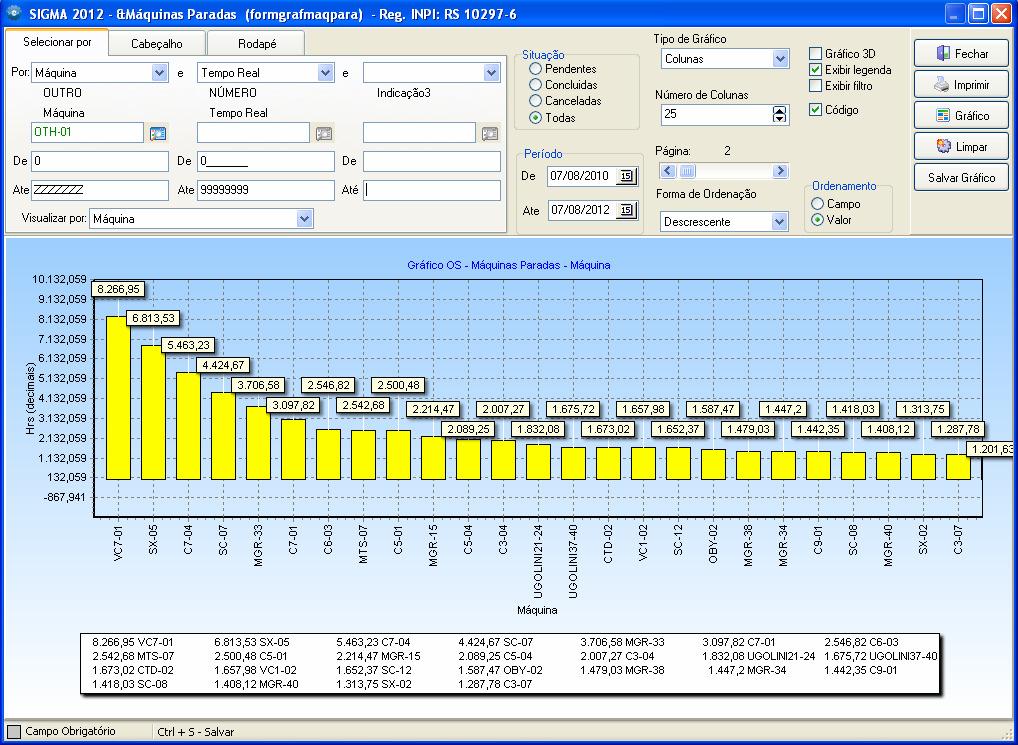Click the Salvar Gráfico button
1018x745 pixels.
(x=962, y=178)
